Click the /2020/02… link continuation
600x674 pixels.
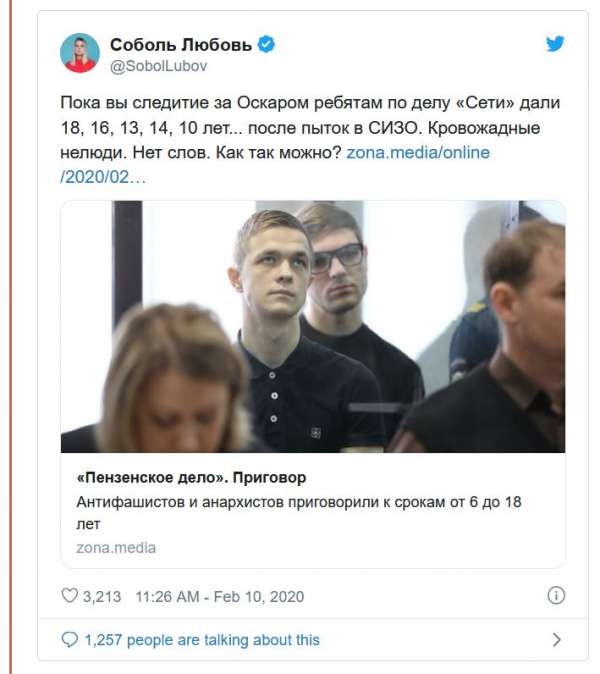coord(103,177)
